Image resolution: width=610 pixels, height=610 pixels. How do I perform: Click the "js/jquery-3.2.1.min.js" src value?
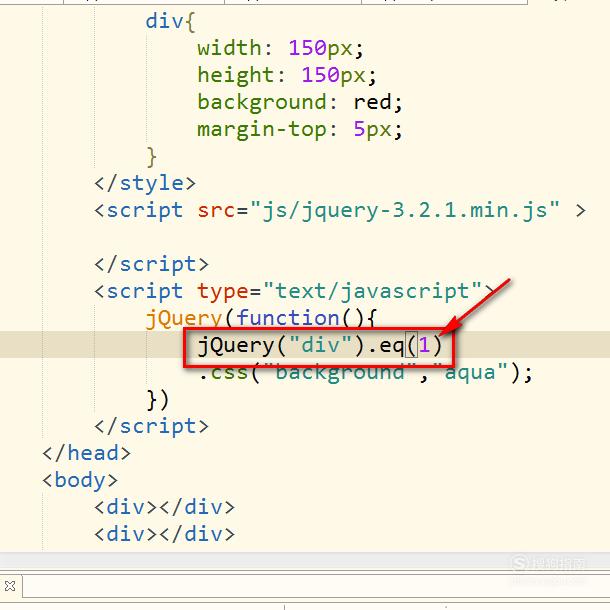coord(405,210)
